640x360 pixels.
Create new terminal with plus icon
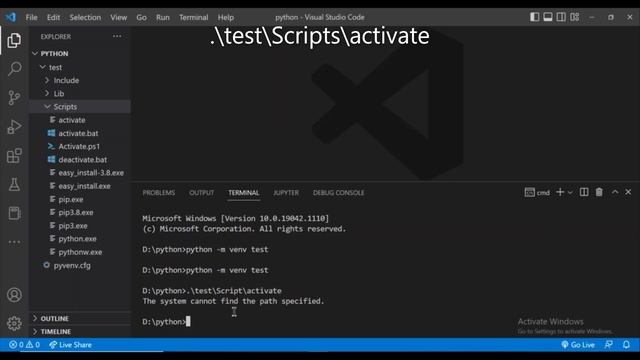pos(560,192)
